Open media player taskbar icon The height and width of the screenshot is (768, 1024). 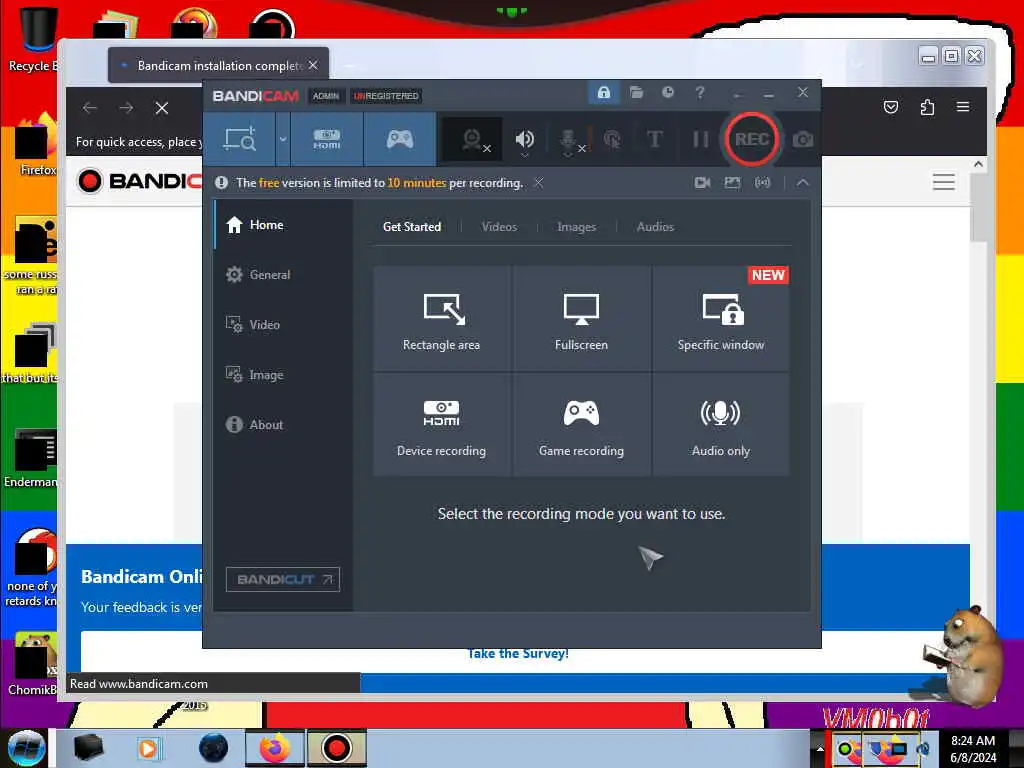[148, 748]
